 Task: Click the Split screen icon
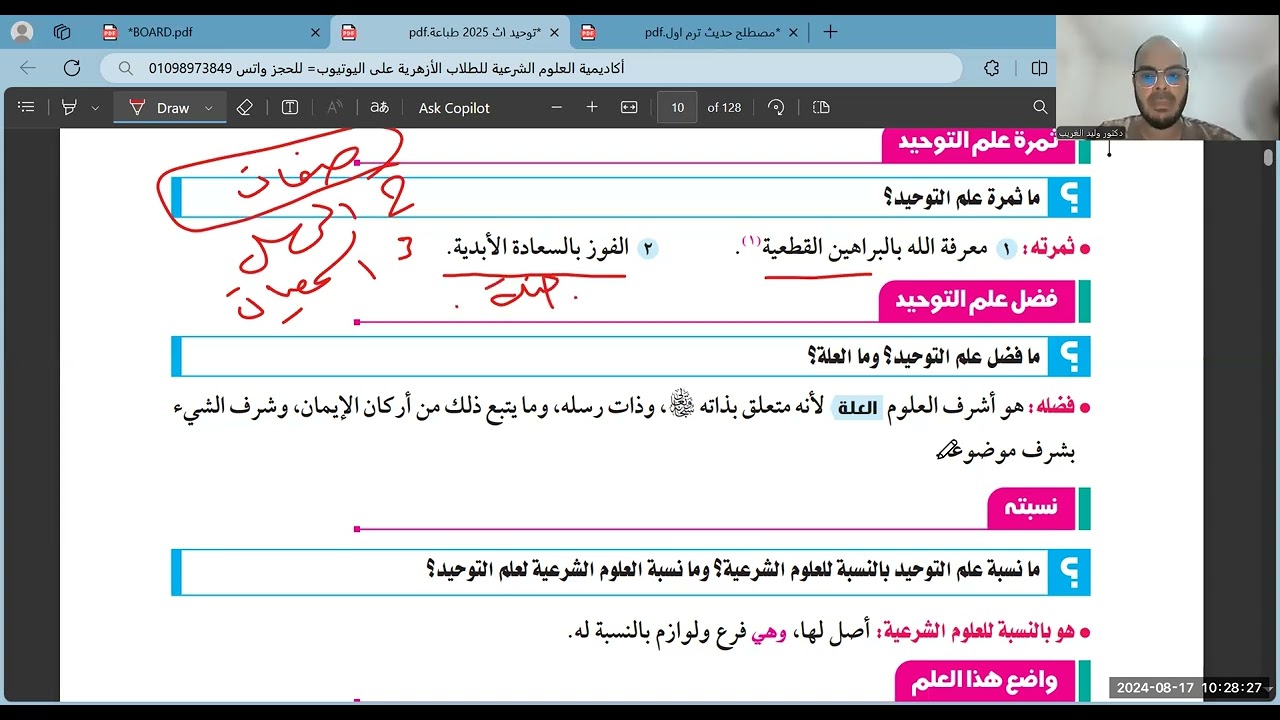click(x=1039, y=68)
